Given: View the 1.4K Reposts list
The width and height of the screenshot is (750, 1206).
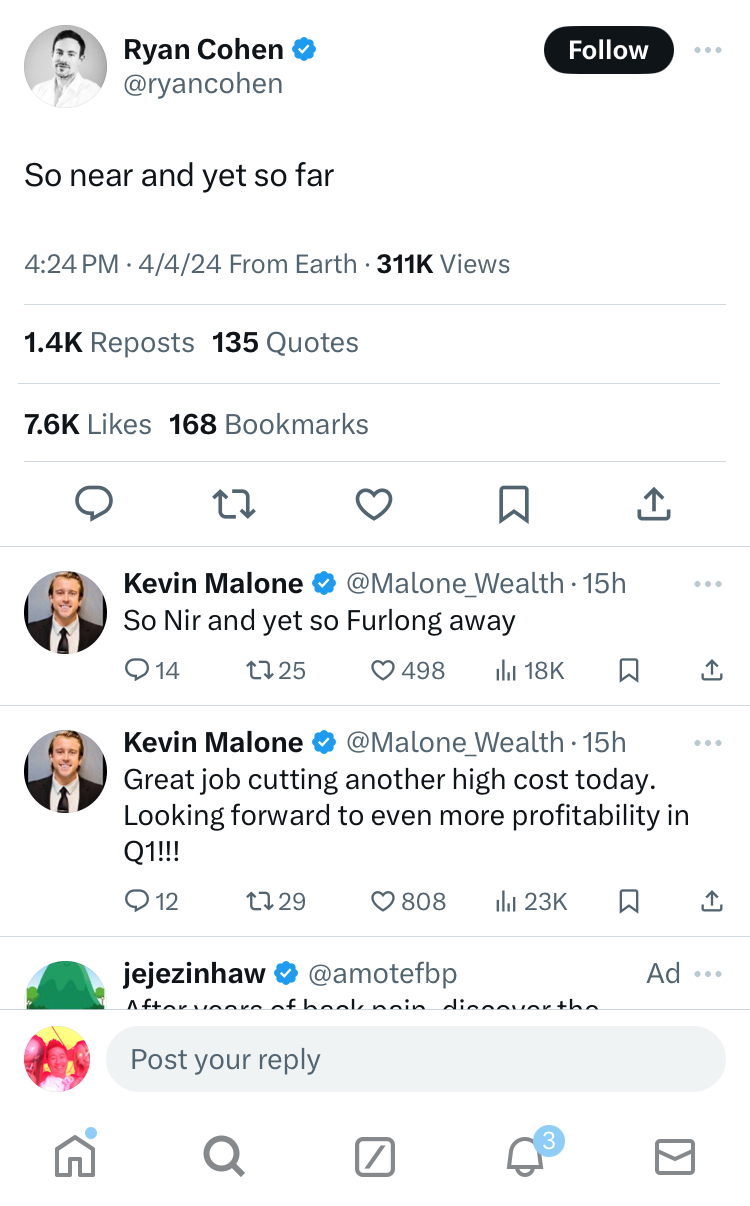Looking at the screenshot, I should (x=109, y=343).
